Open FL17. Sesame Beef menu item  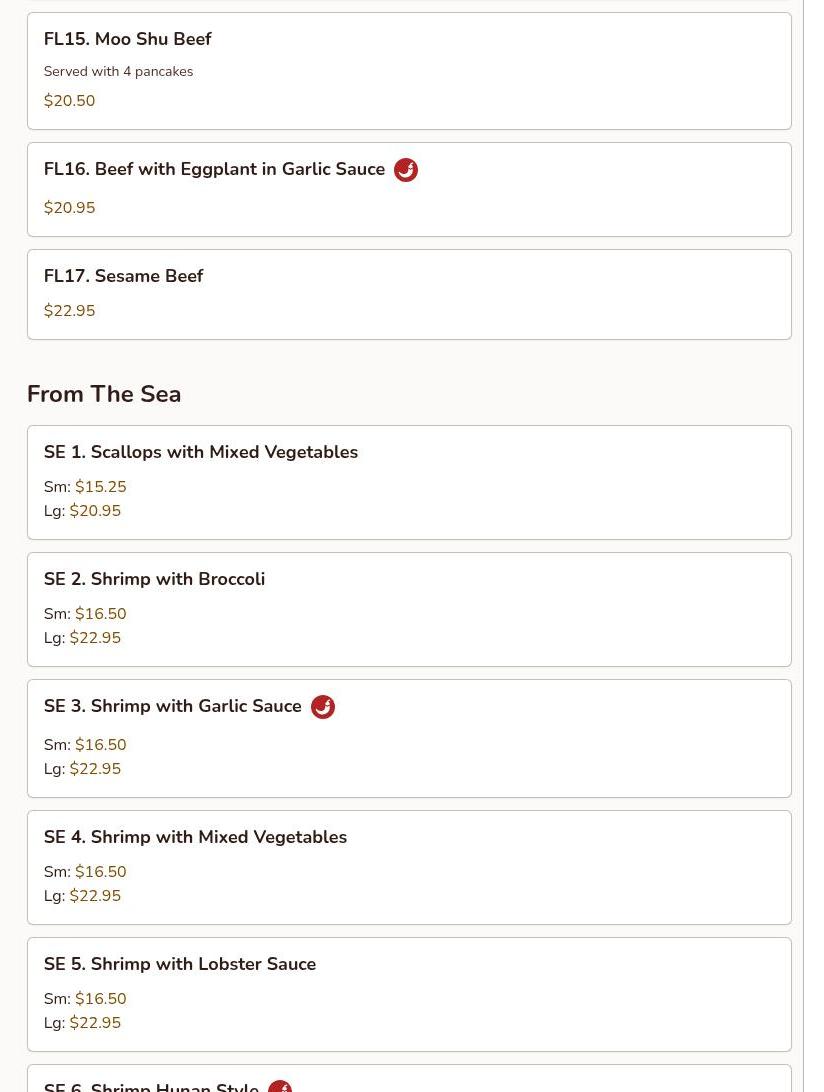point(123,276)
